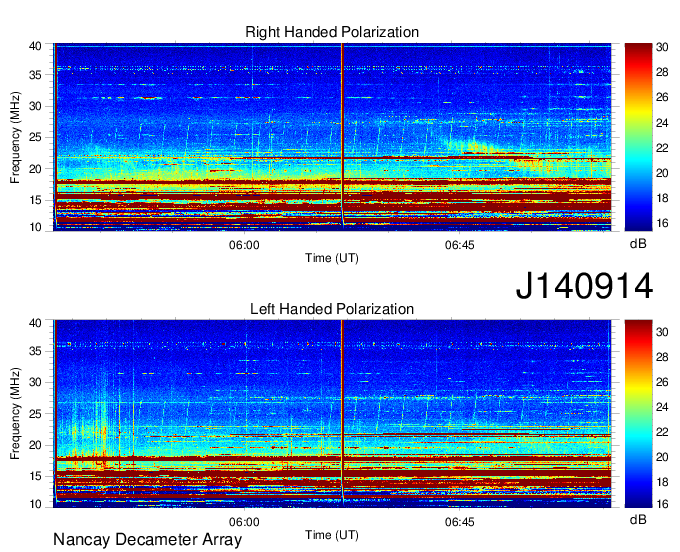This screenshot has height=552, width=680.
Task: Click the dB label under the lower color bar
Action: [638, 519]
